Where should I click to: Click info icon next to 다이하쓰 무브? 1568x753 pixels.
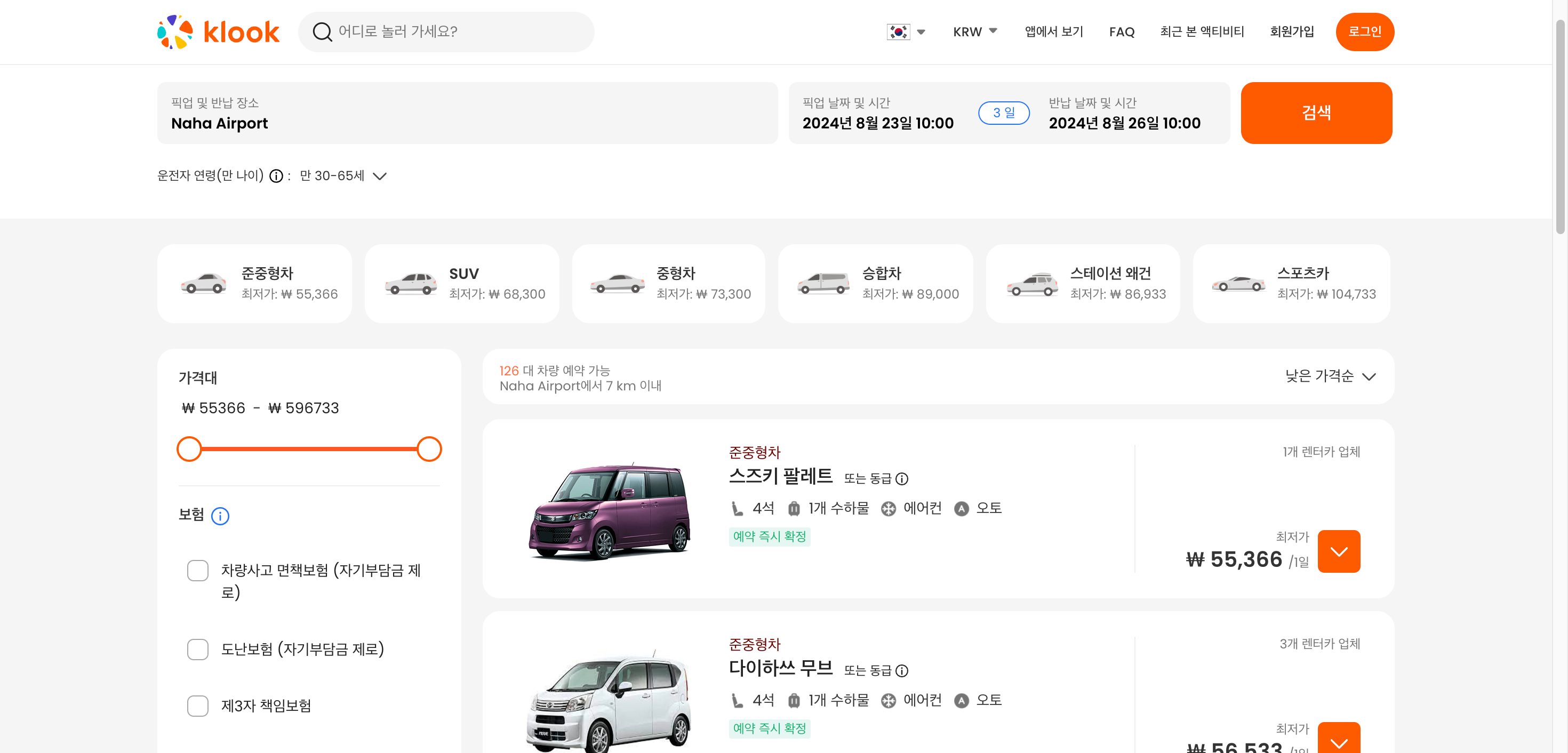pyautogui.click(x=902, y=671)
